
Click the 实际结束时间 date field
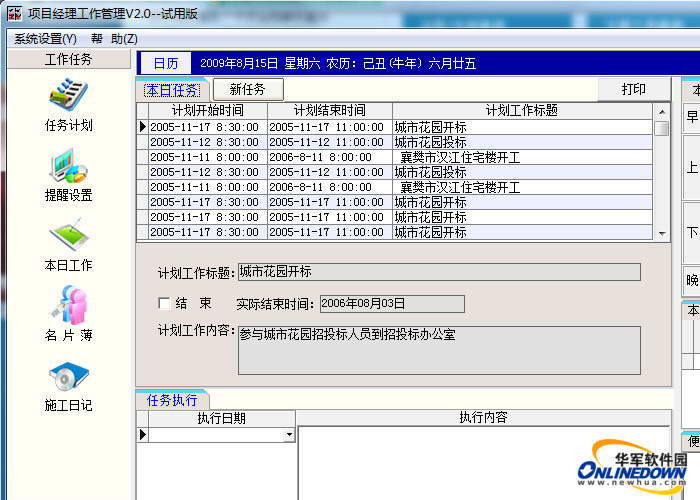[392, 304]
